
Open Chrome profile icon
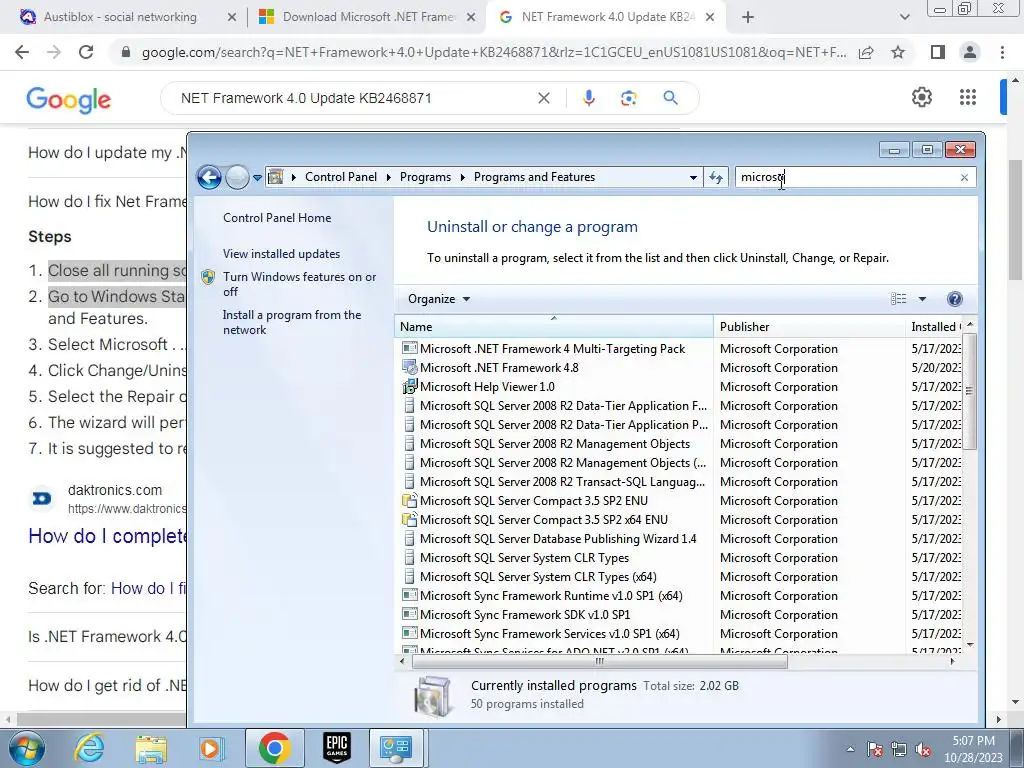tap(970, 52)
